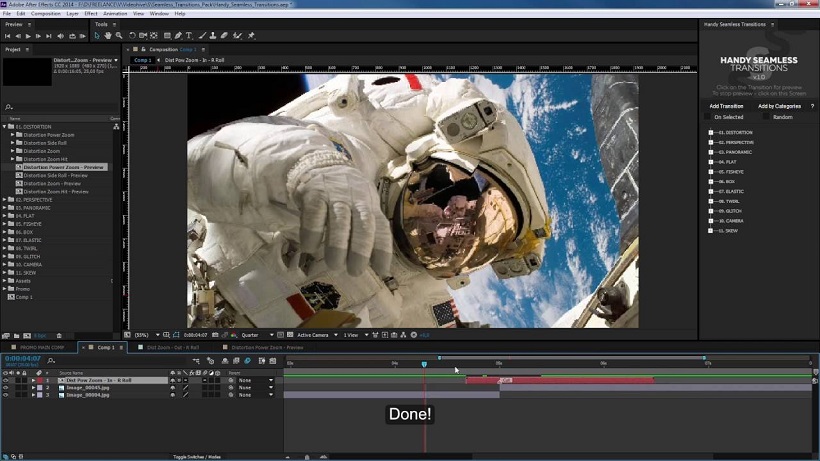Open the Quarter resolution dropdown
The width and height of the screenshot is (820, 461).
tap(257, 335)
